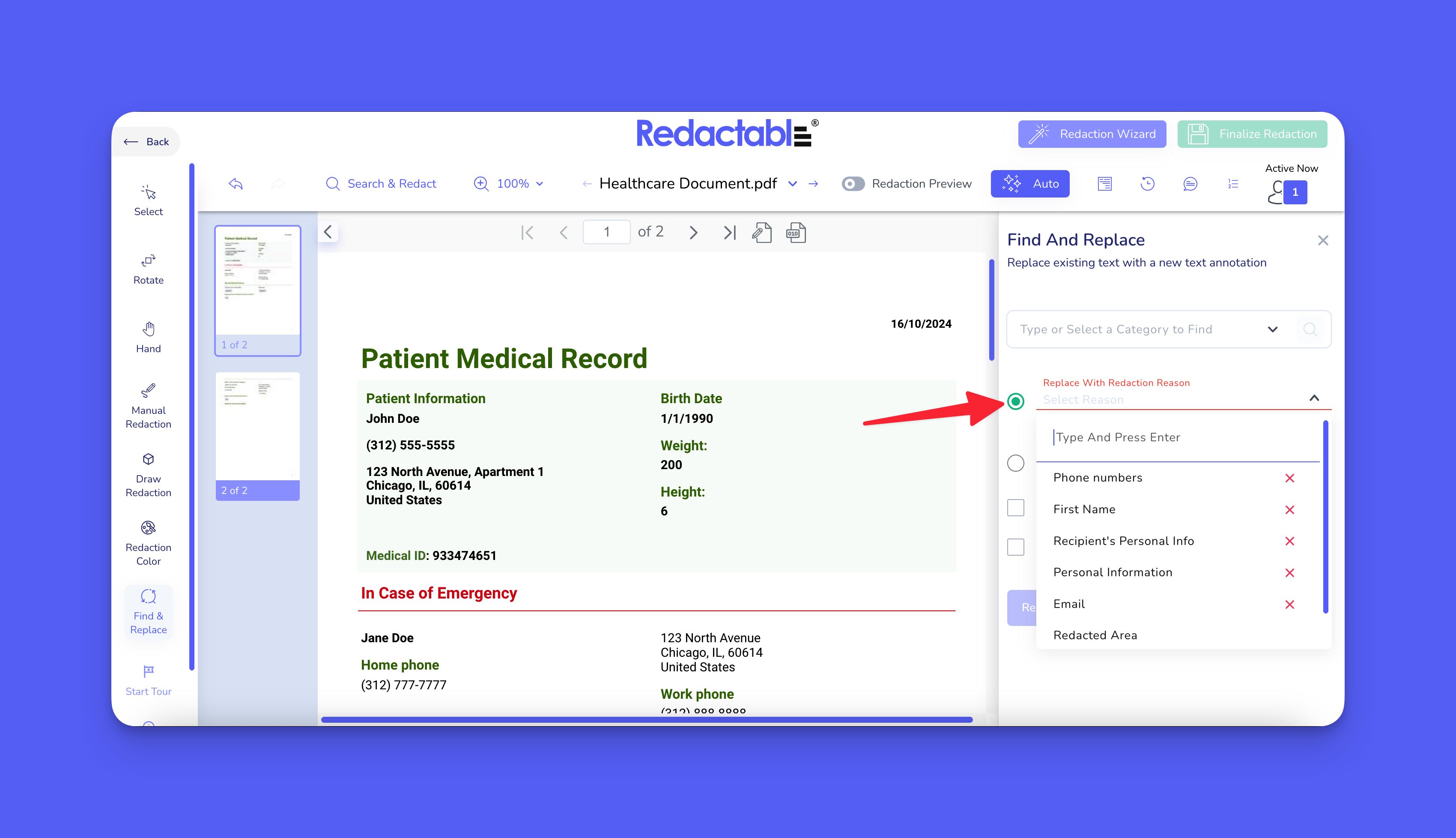Open the comments bubble icon
This screenshot has width=1456, height=838.
pos(1190,184)
